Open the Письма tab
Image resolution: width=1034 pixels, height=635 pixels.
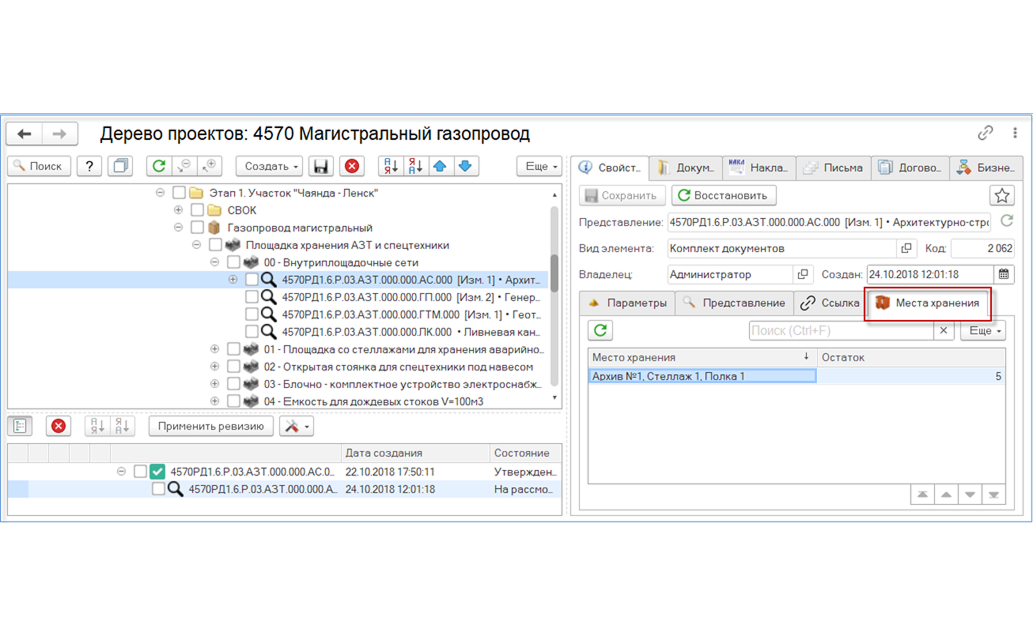[x=834, y=168]
